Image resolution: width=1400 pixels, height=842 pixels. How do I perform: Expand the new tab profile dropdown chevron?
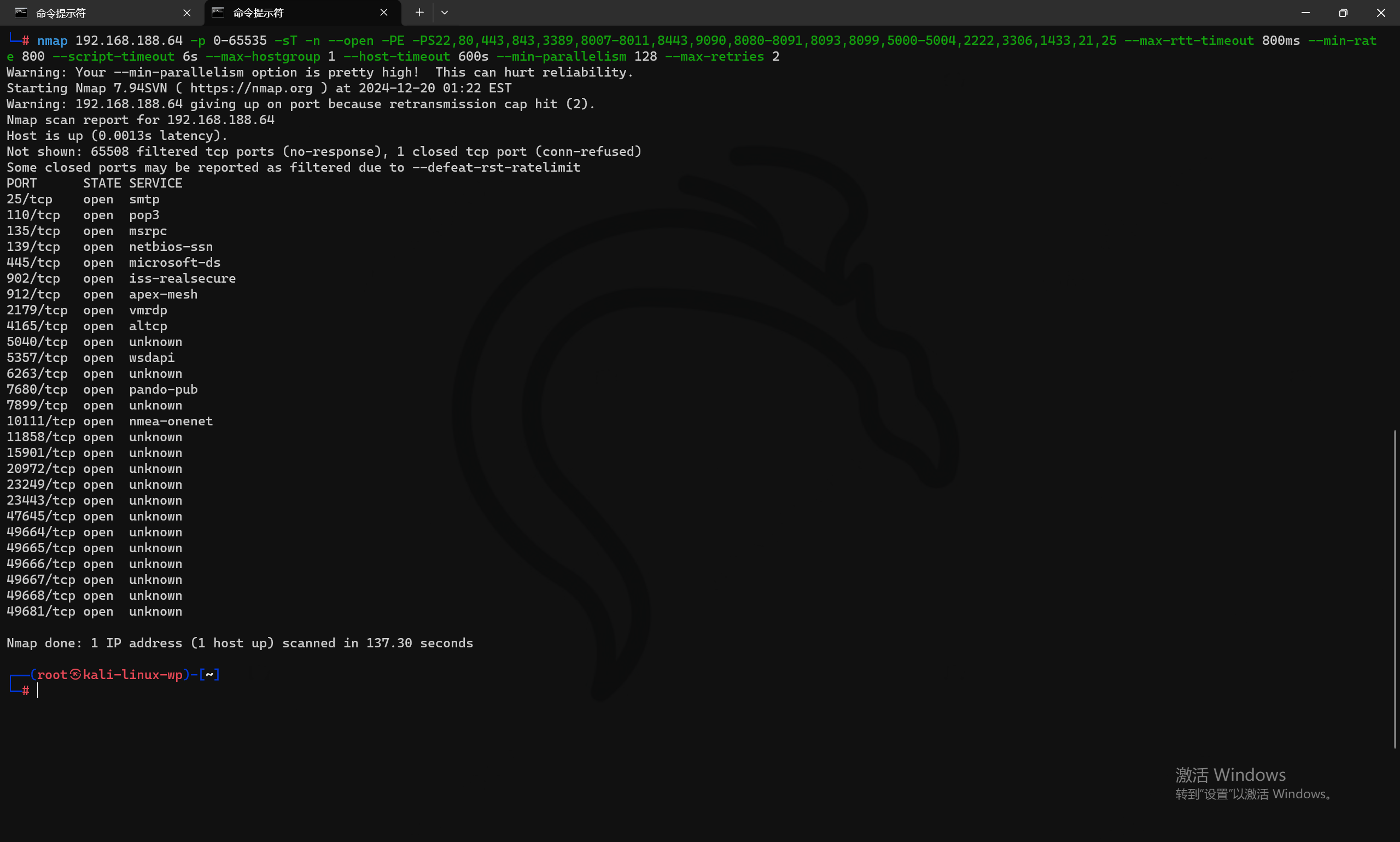[x=445, y=13]
